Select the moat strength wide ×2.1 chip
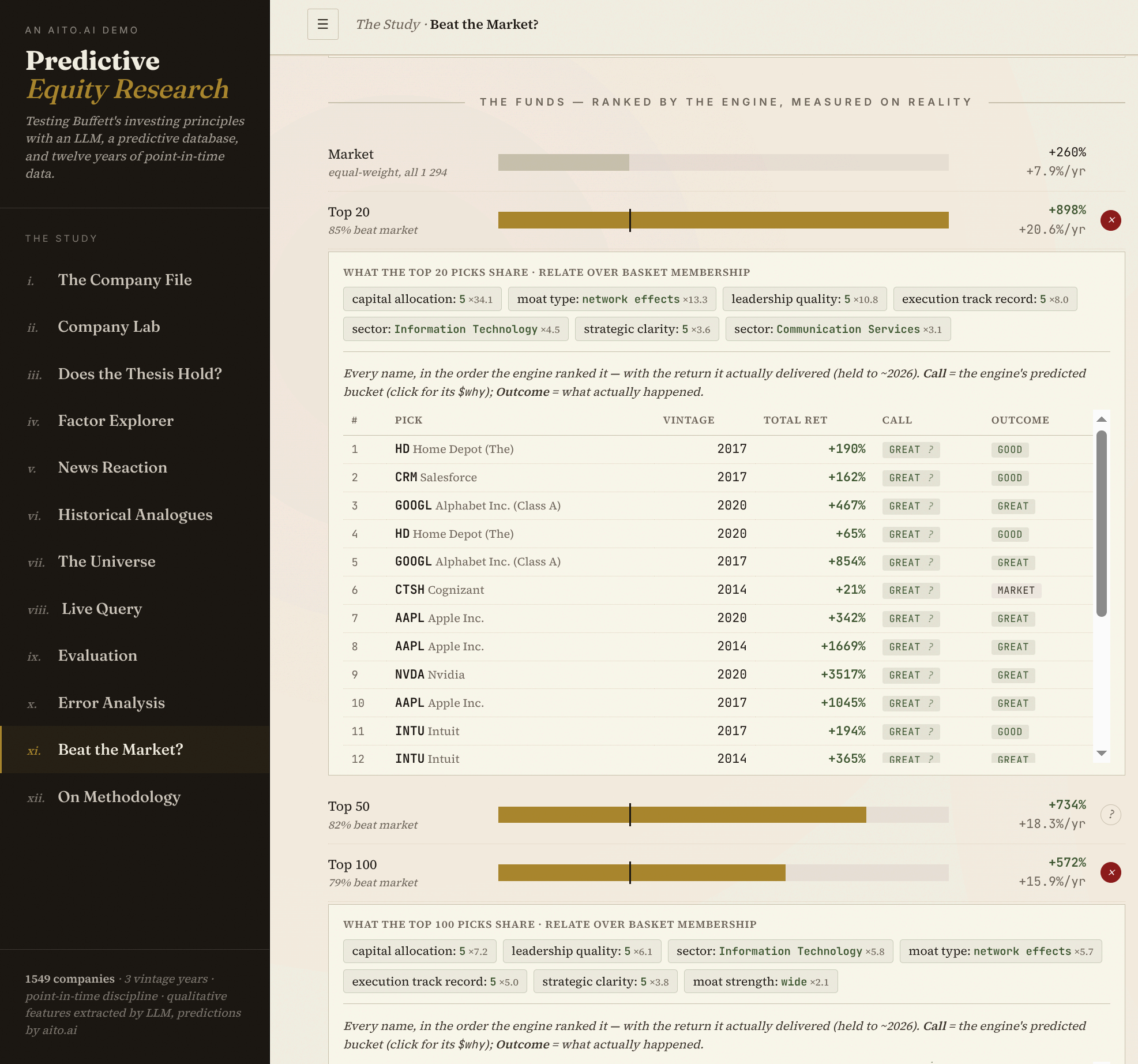 tap(760, 981)
